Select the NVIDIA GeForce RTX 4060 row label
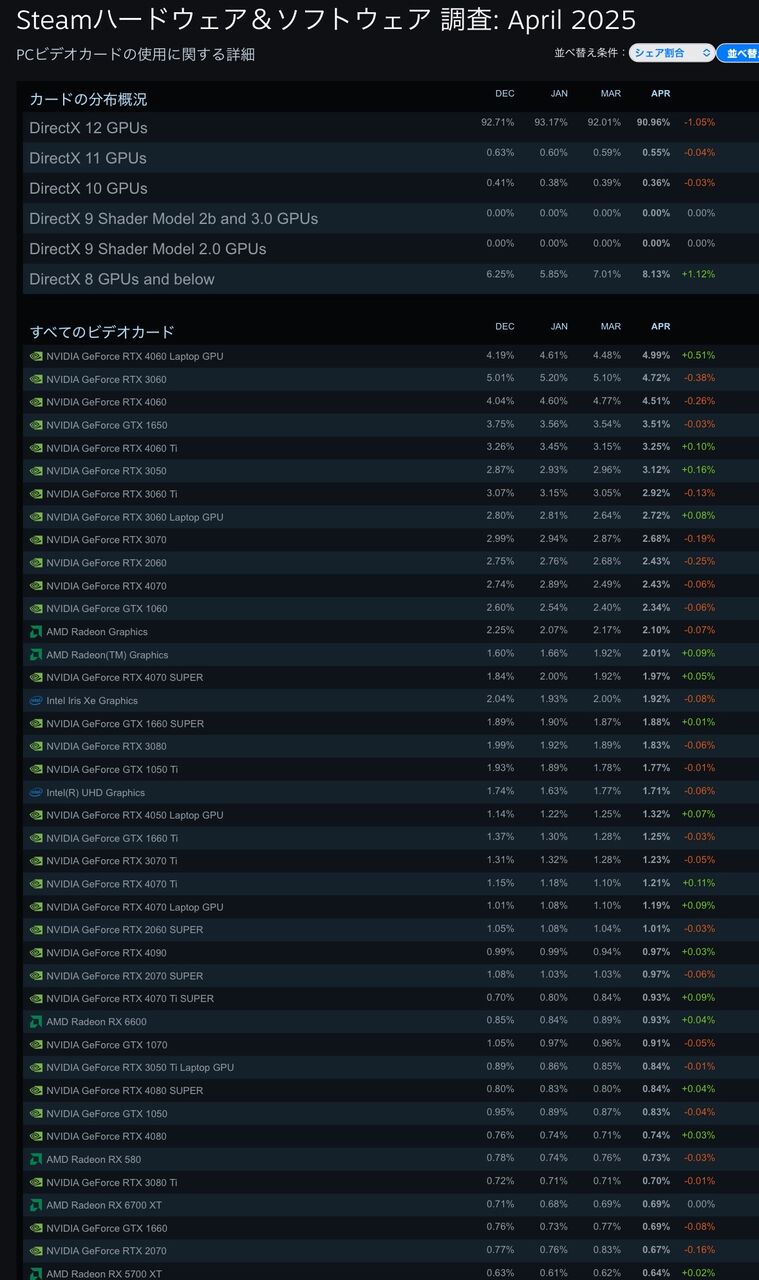The height and width of the screenshot is (1280, 759). point(106,402)
